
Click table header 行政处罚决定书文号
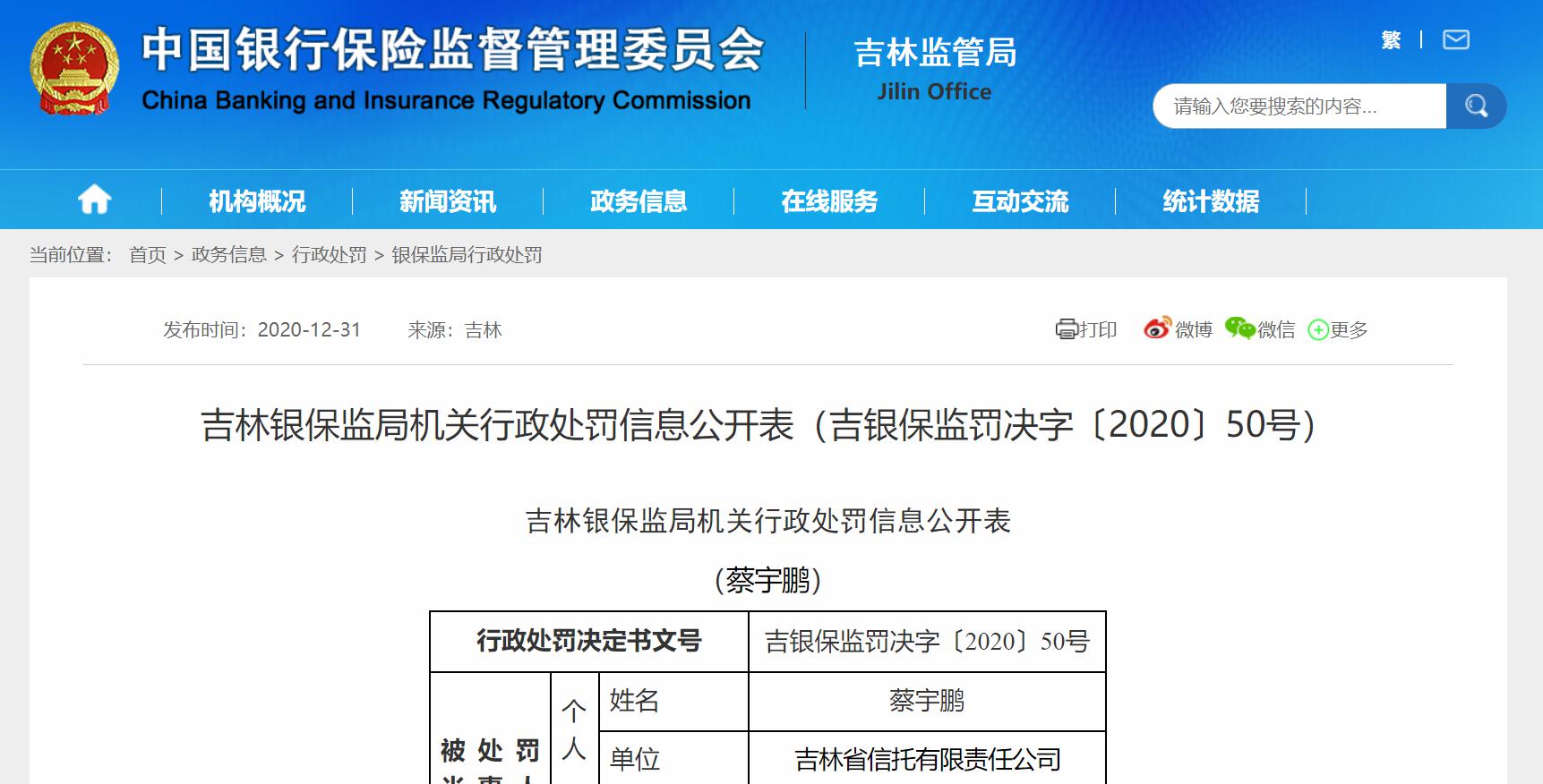pos(589,641)
